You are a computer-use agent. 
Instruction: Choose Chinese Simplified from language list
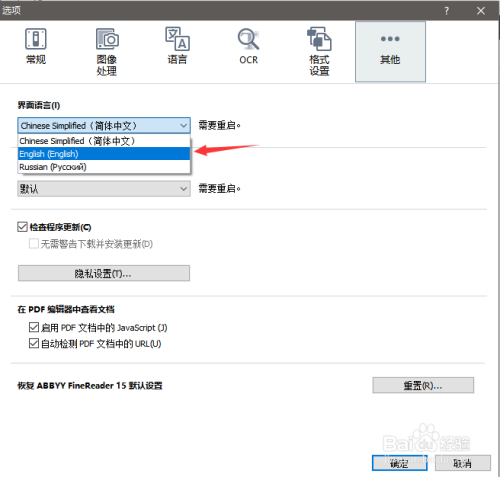(x=104, y=141)
